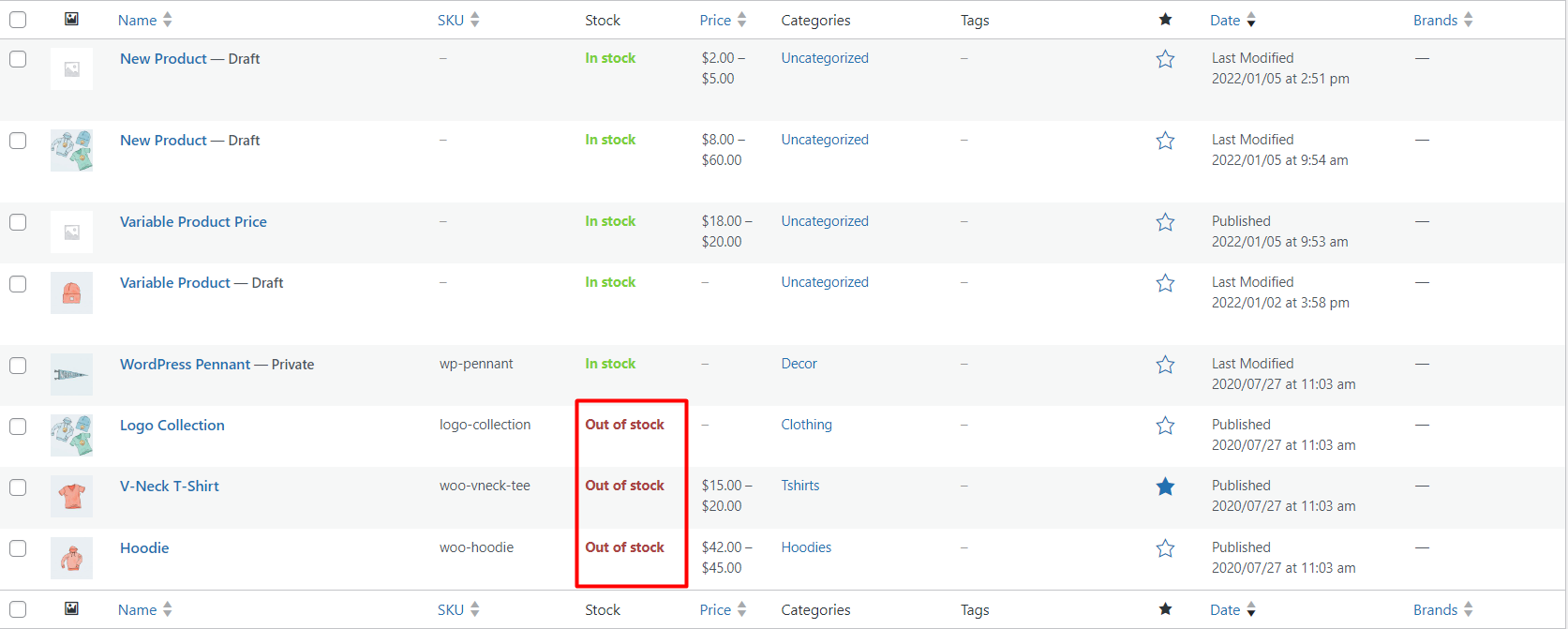Image resolution: width=1568 pixels, height=629 pixels.
Task: Check the Hoodie product checkbox
Action: click(18, 548)
